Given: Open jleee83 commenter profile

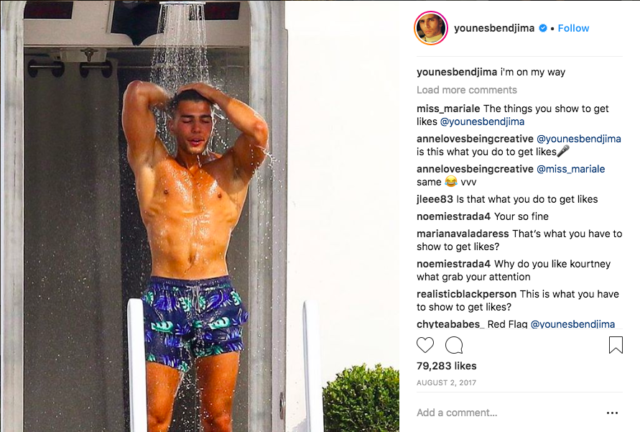Looking at the screenshot, I should (435, 199).
